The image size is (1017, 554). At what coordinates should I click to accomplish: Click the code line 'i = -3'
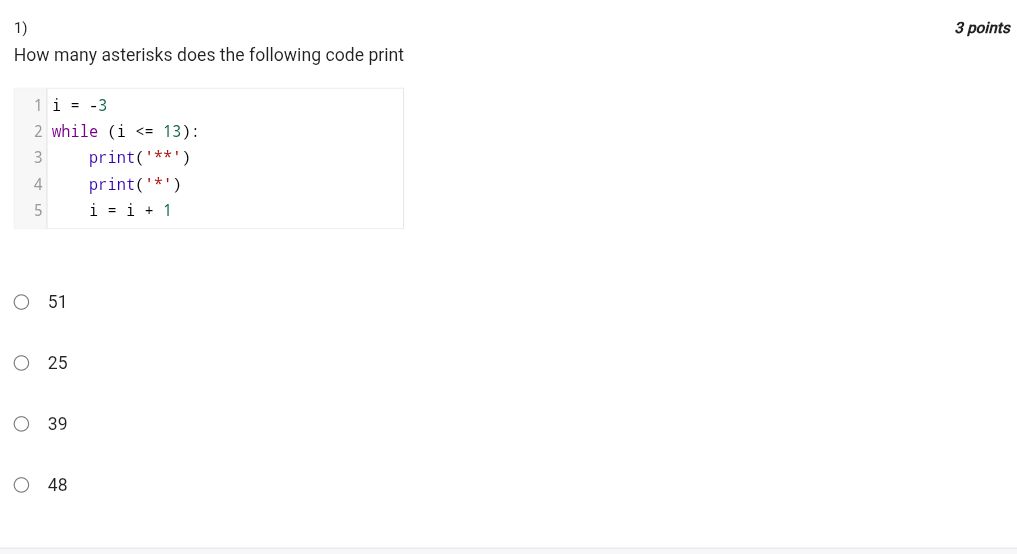click(x=79, y=105)
